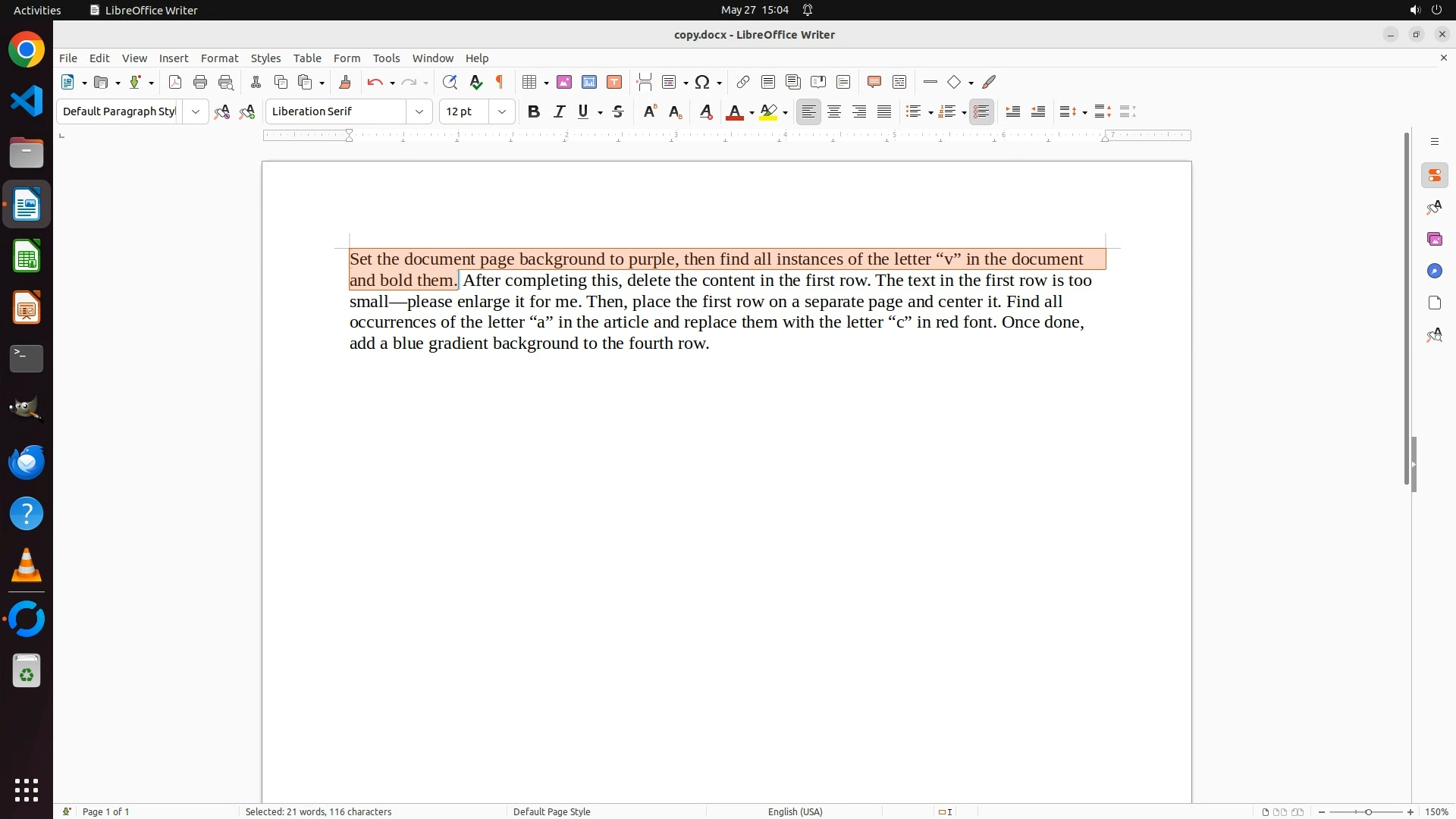
Task: Open the Format menu
Action: [x=219, y=58]
